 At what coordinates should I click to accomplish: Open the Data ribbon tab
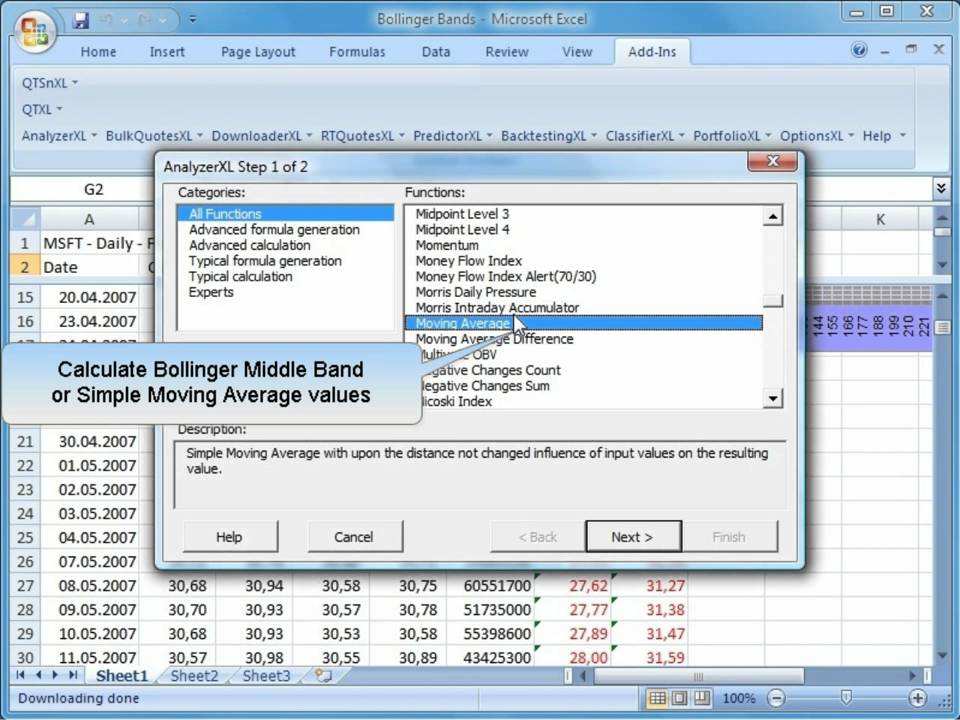(x=436, y=52)
